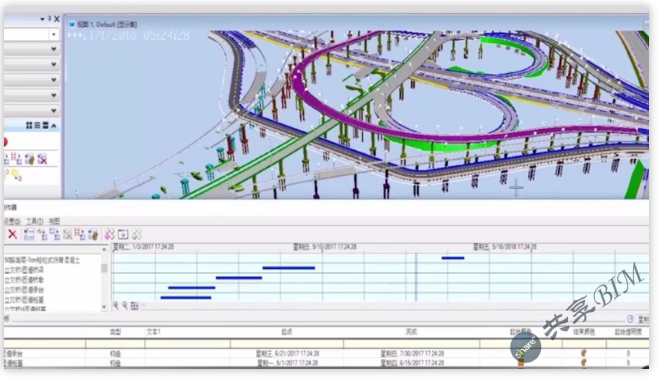Click the Gantt bar in the fourth row
Image resolution: width=659 pixels, height=379 pixels.
tap(192, 288)
